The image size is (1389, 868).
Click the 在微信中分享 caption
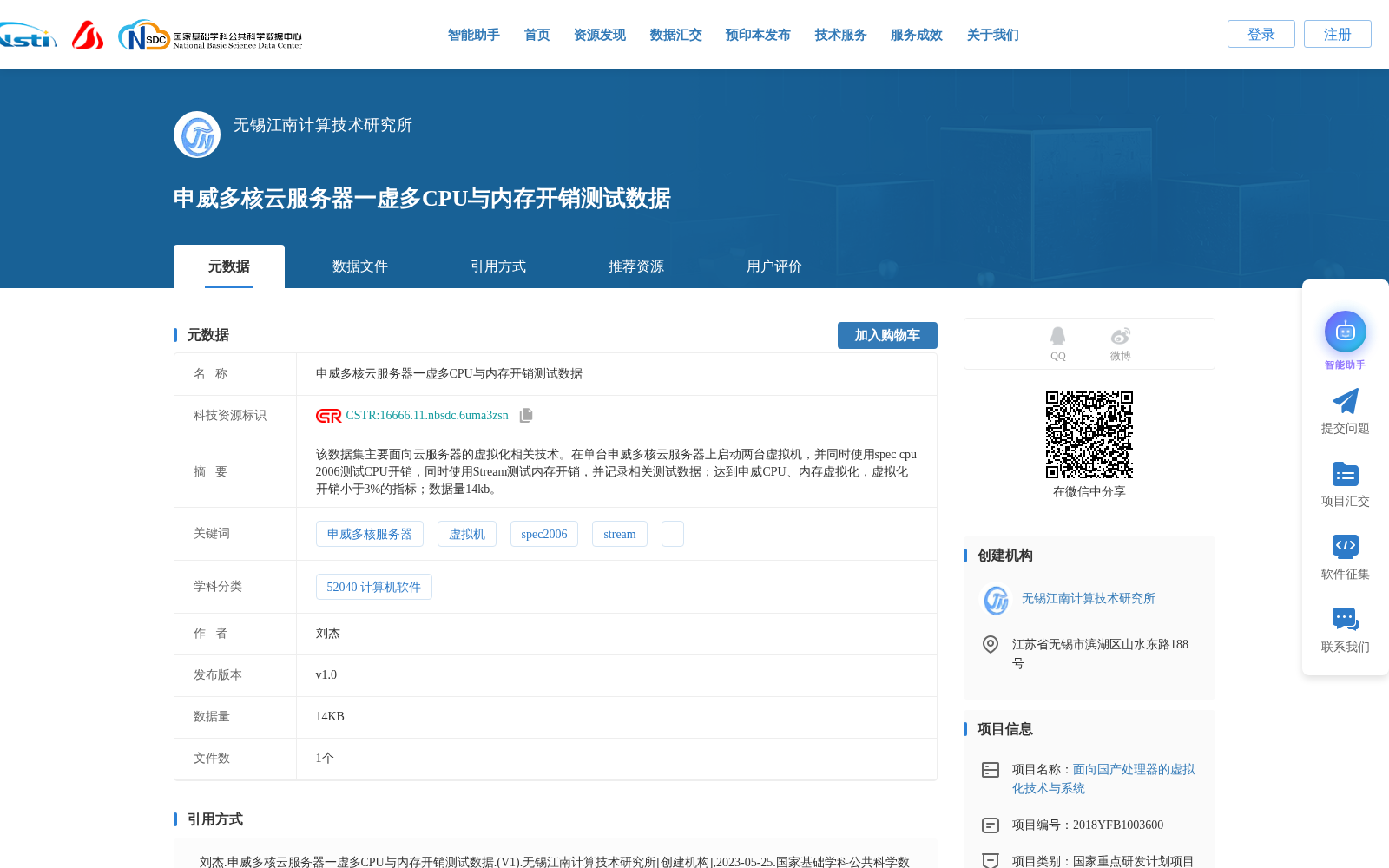click(1089, 492)
